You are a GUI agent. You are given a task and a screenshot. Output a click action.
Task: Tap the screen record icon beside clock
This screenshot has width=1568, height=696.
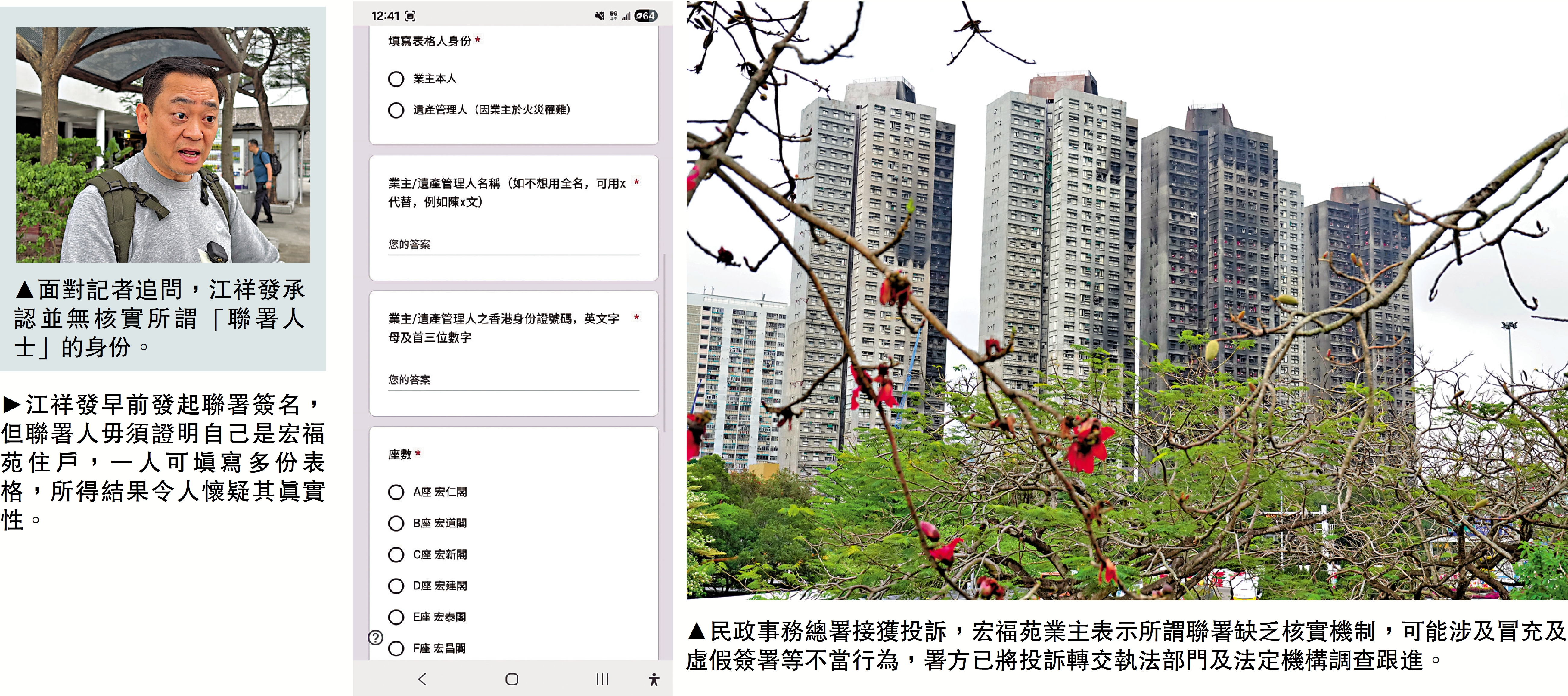pos(410,17)
